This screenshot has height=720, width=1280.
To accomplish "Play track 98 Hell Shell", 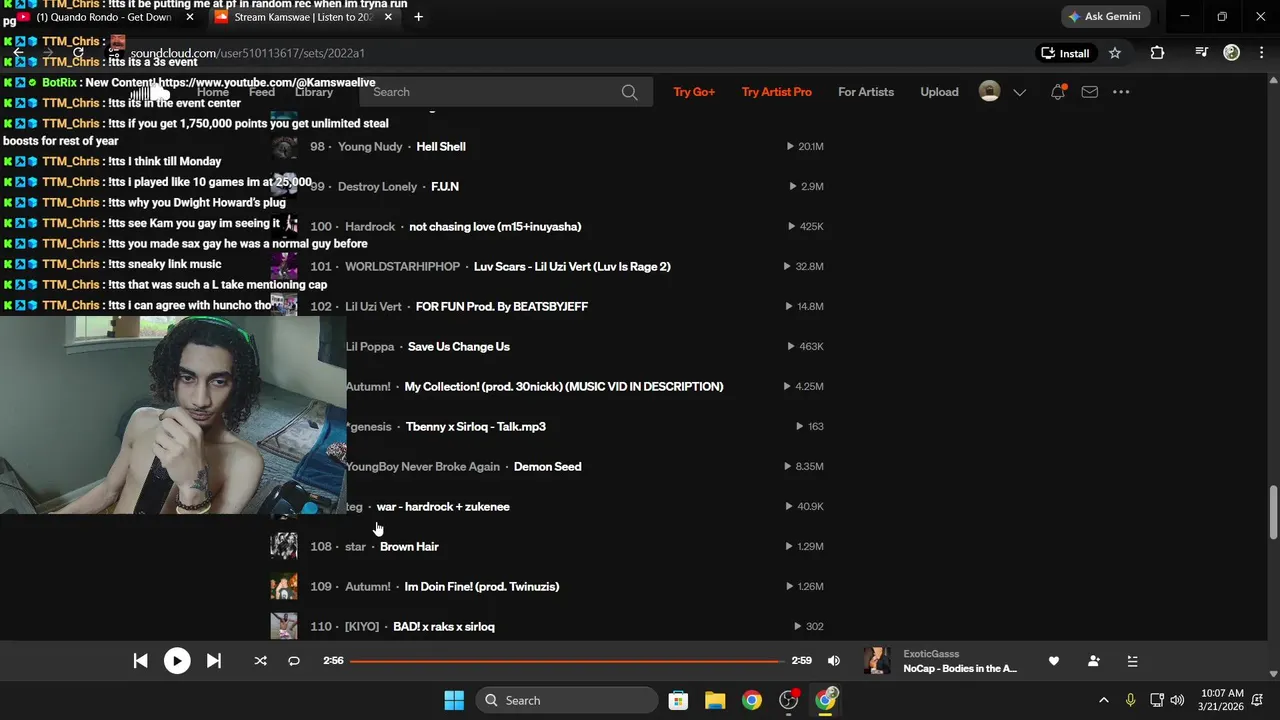I will (x=441, y=147).
